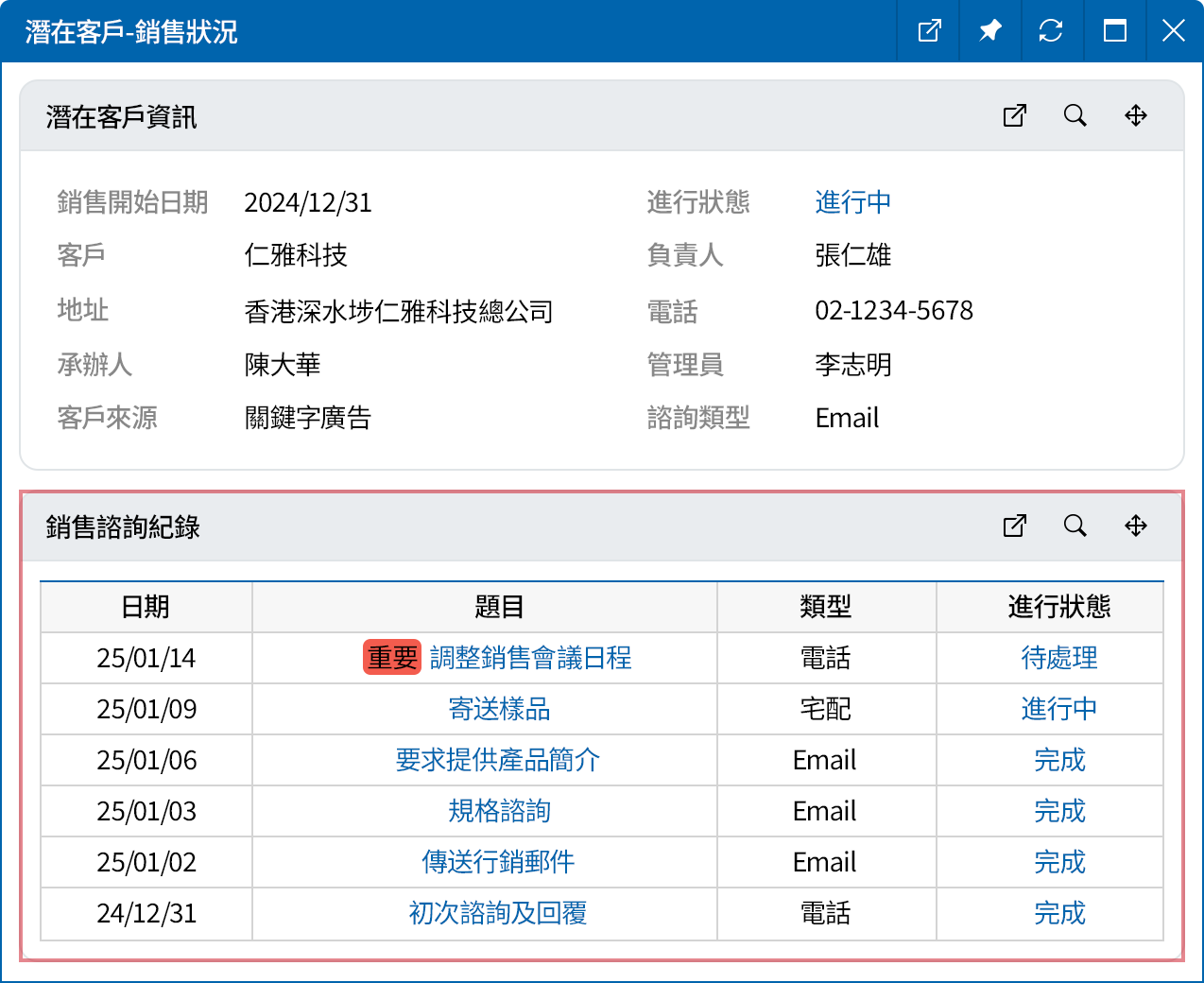
Task: Open window in new tab from title bar
Action: [x=929, y=31]
